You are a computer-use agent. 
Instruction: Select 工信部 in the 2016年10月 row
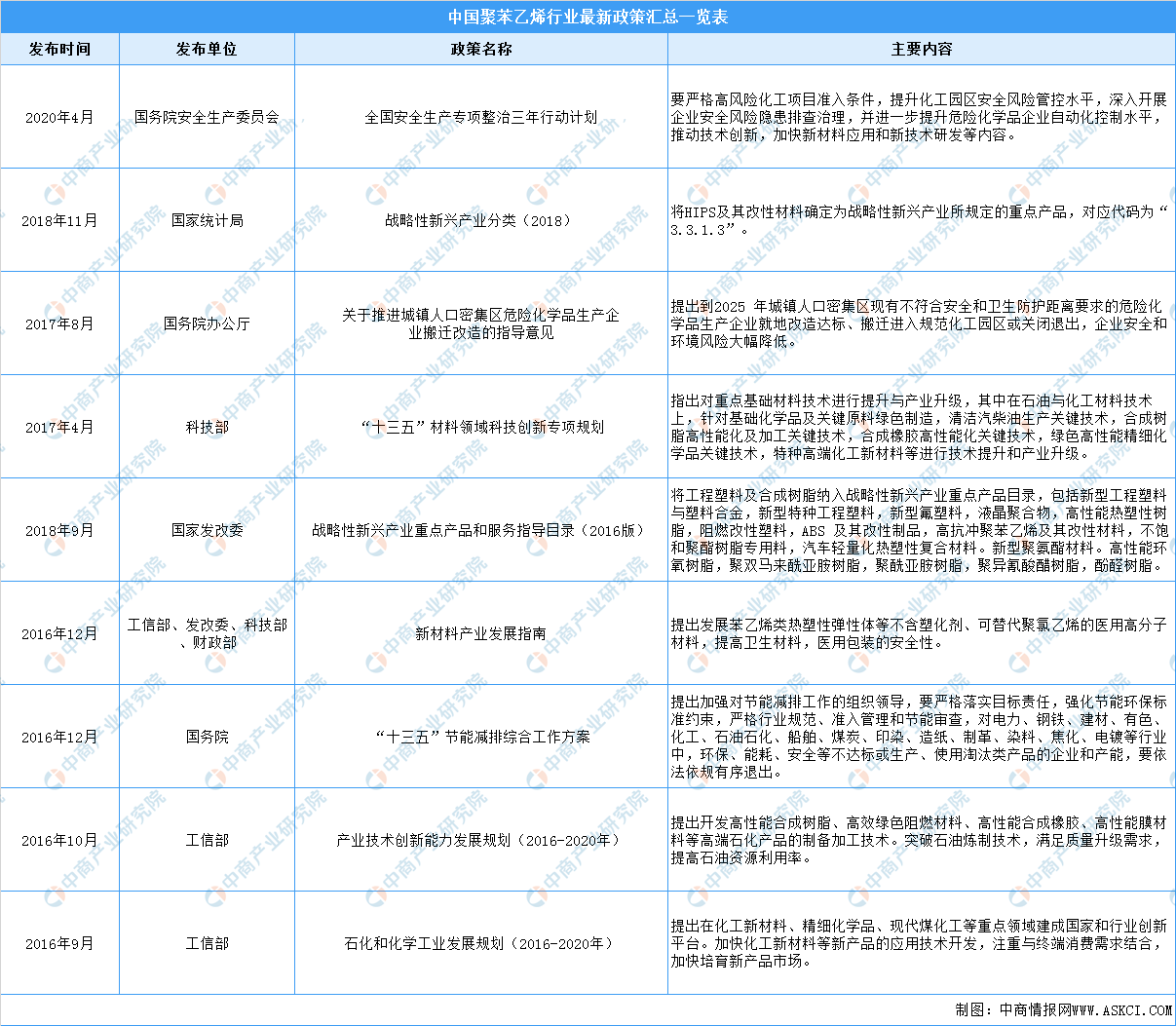coord(207,840)
